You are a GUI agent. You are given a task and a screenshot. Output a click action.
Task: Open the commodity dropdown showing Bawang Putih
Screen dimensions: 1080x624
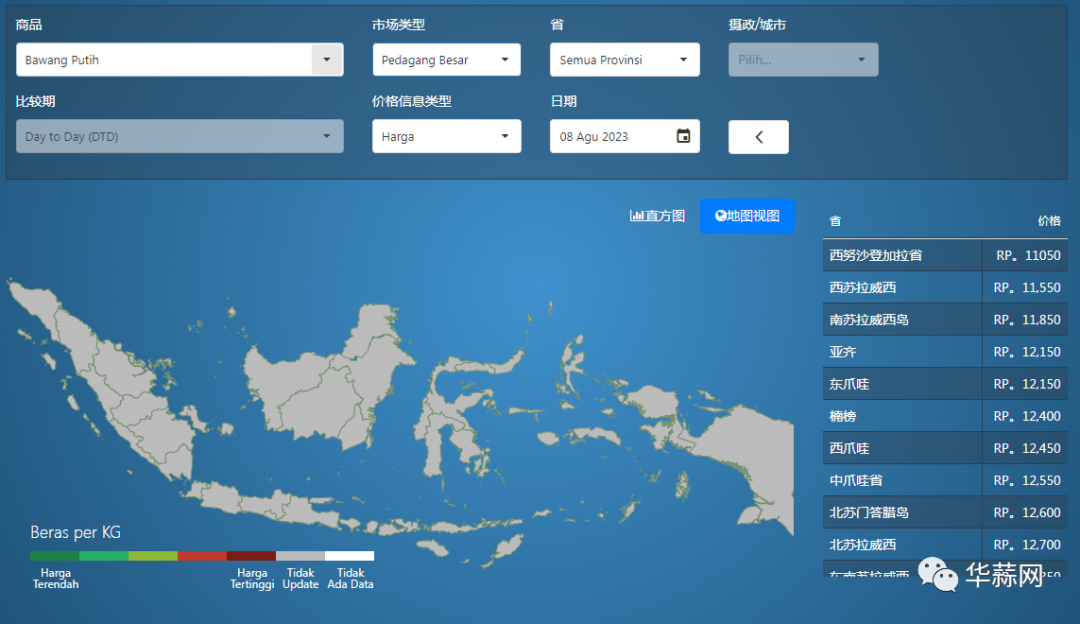[x=179, y=60]
